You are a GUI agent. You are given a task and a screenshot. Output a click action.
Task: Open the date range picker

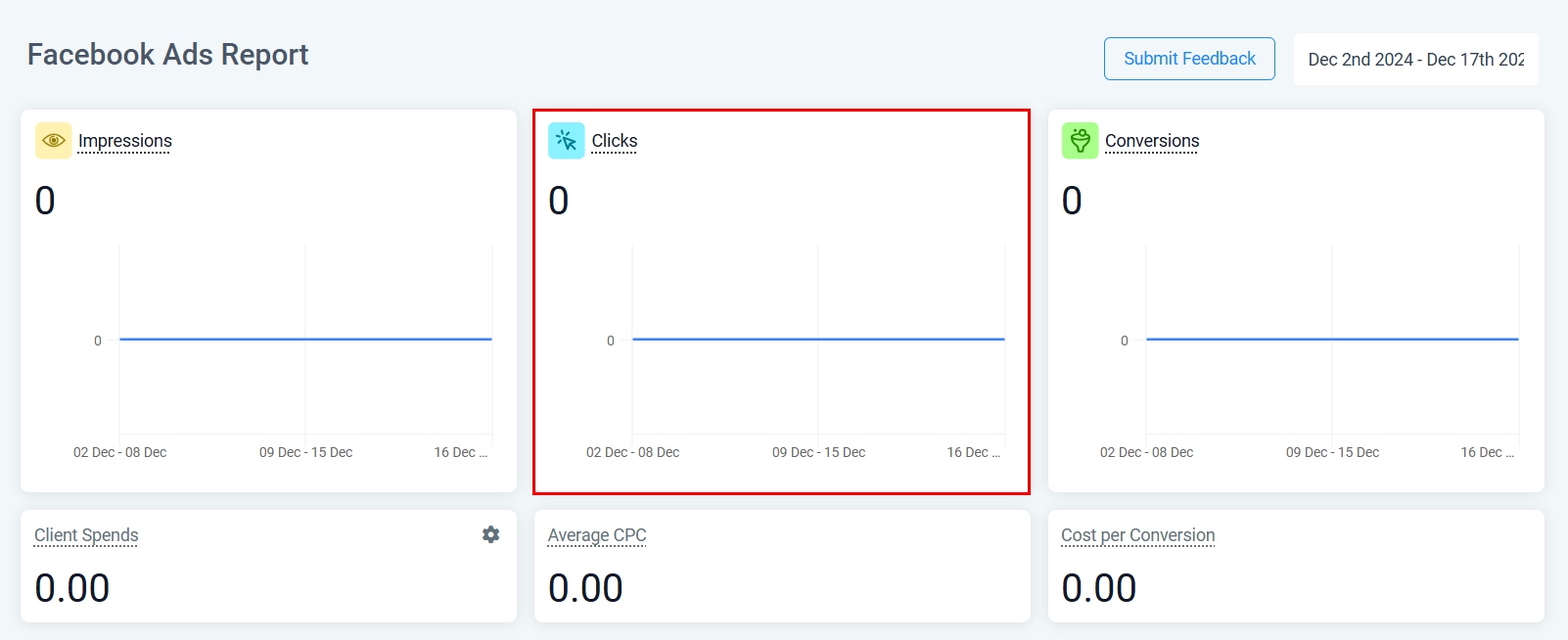1415,60
